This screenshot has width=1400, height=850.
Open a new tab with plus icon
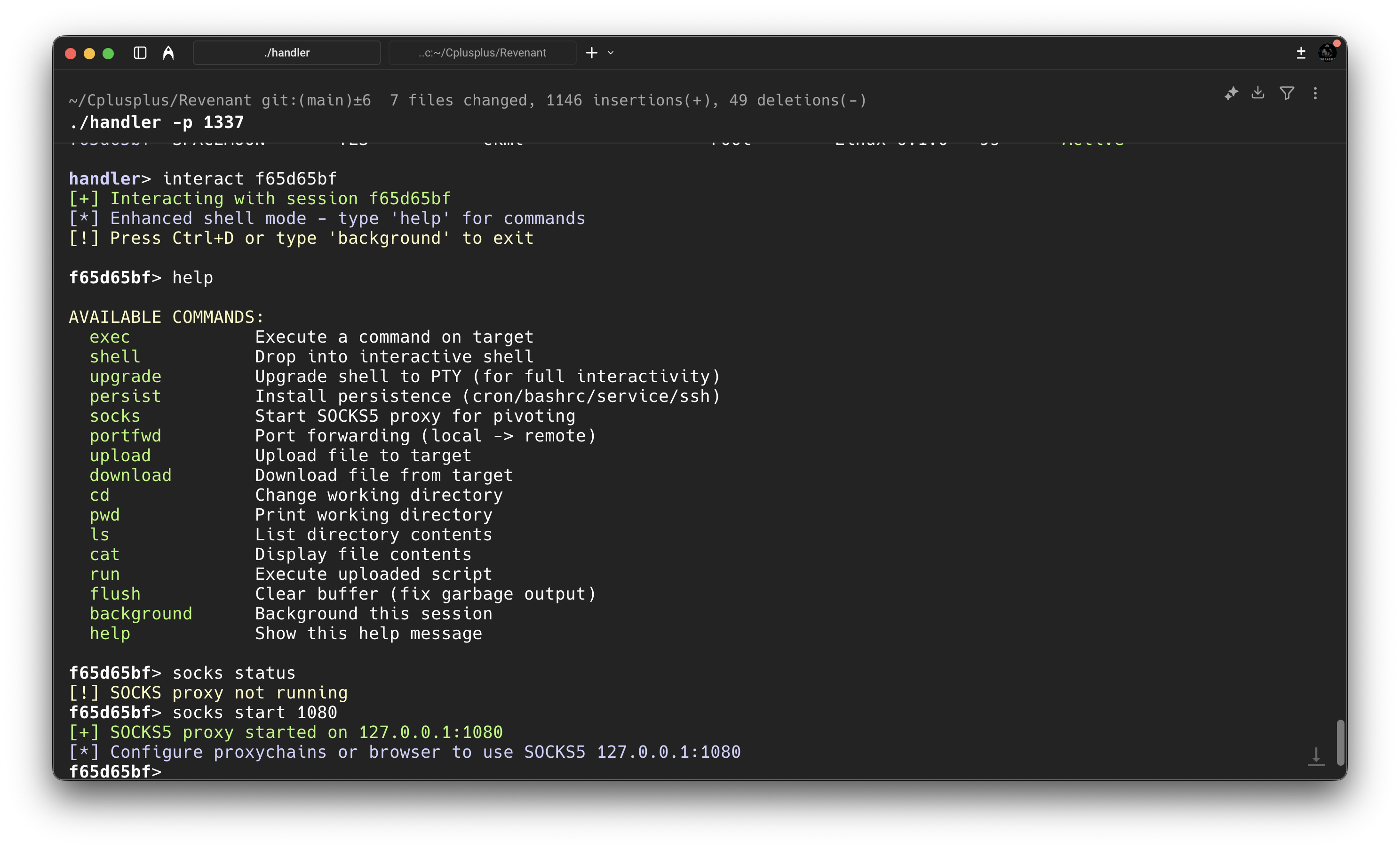[x=591, y=53]
